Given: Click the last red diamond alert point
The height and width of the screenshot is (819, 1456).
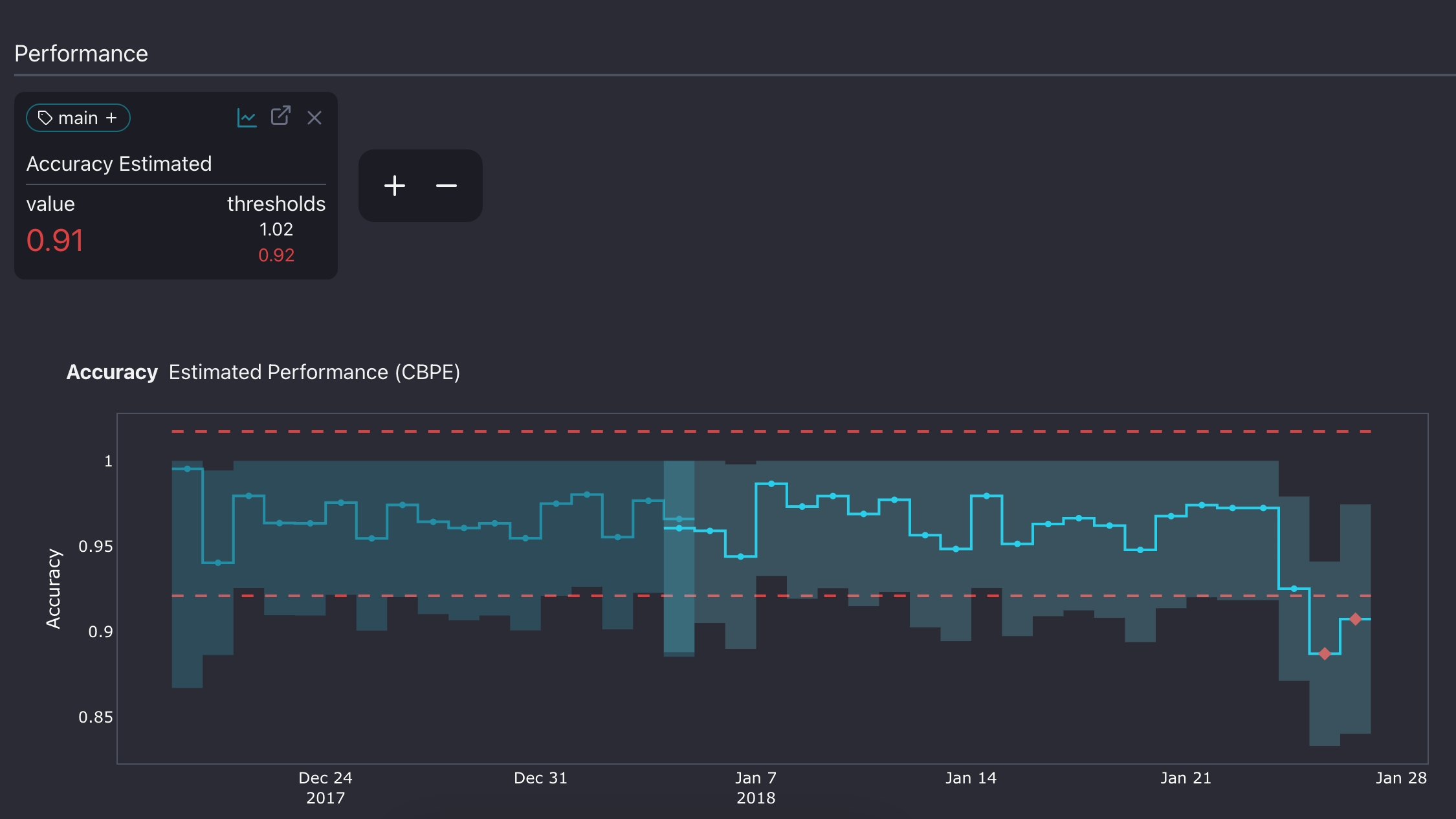Looking at the screenshot, I should (1355, 619).
